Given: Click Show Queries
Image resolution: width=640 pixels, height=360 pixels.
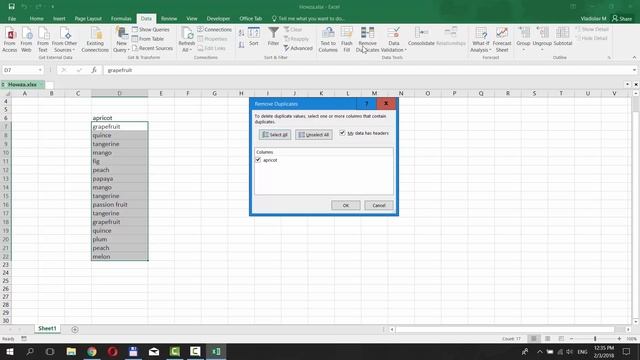Looking at the screenshot, I should [x=150, y=29].
